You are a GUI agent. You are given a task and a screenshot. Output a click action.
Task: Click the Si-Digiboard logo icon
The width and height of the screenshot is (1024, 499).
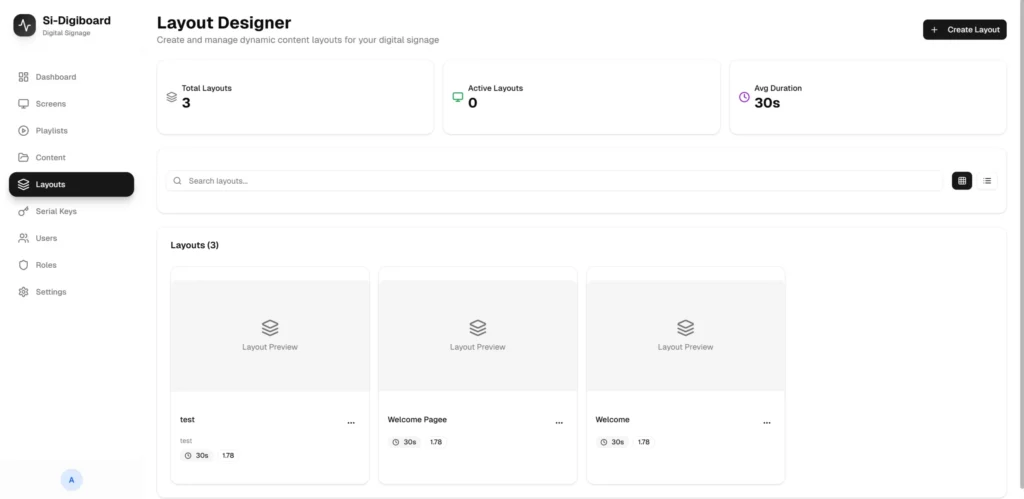pyautogui.click(x=25, y=25)
